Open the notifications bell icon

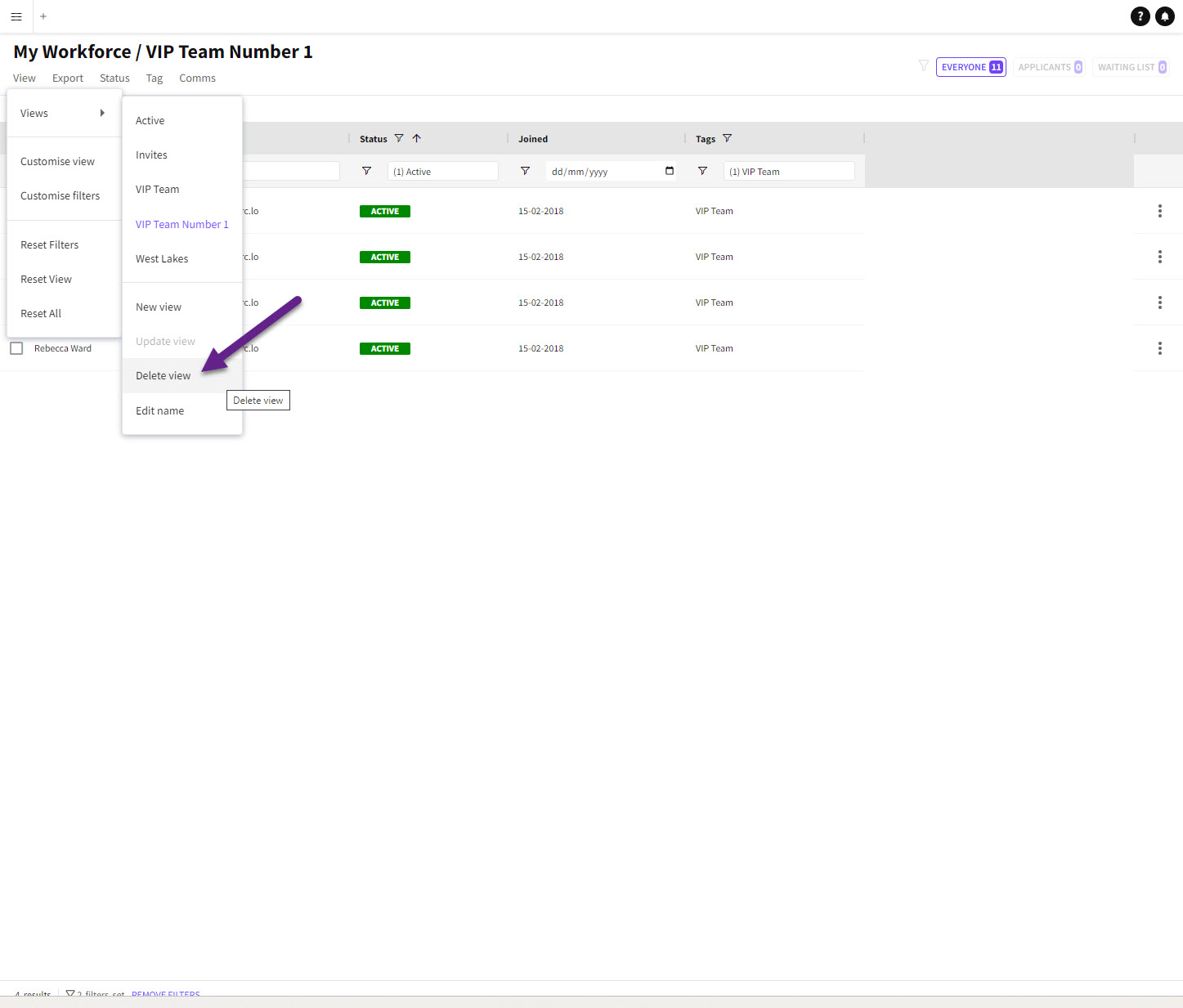coord(1165,16)
